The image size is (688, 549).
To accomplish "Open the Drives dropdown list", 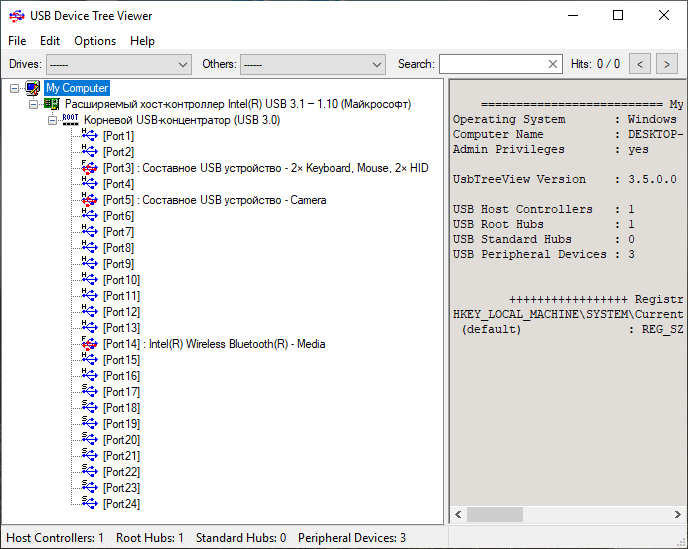I will pos(182,64).
